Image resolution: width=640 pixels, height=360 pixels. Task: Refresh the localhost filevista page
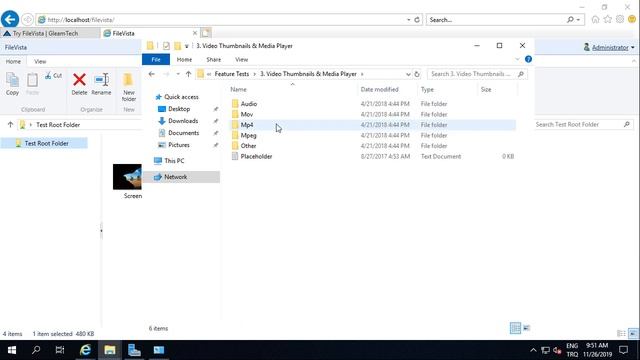417,20
